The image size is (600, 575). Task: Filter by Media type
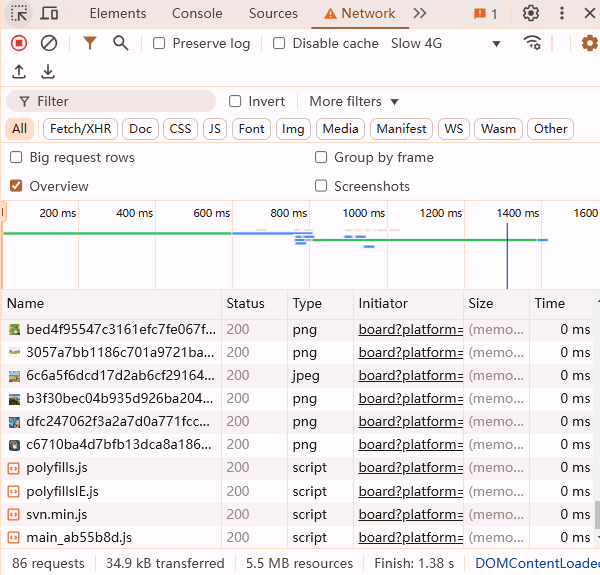(341, 129)
